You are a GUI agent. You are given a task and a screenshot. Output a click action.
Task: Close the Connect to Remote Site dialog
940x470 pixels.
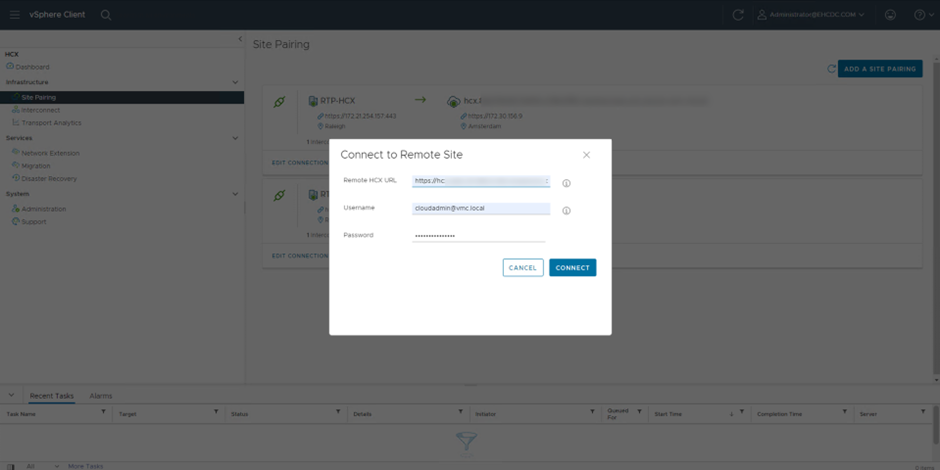pyautogui.click(x=586, y=155)
